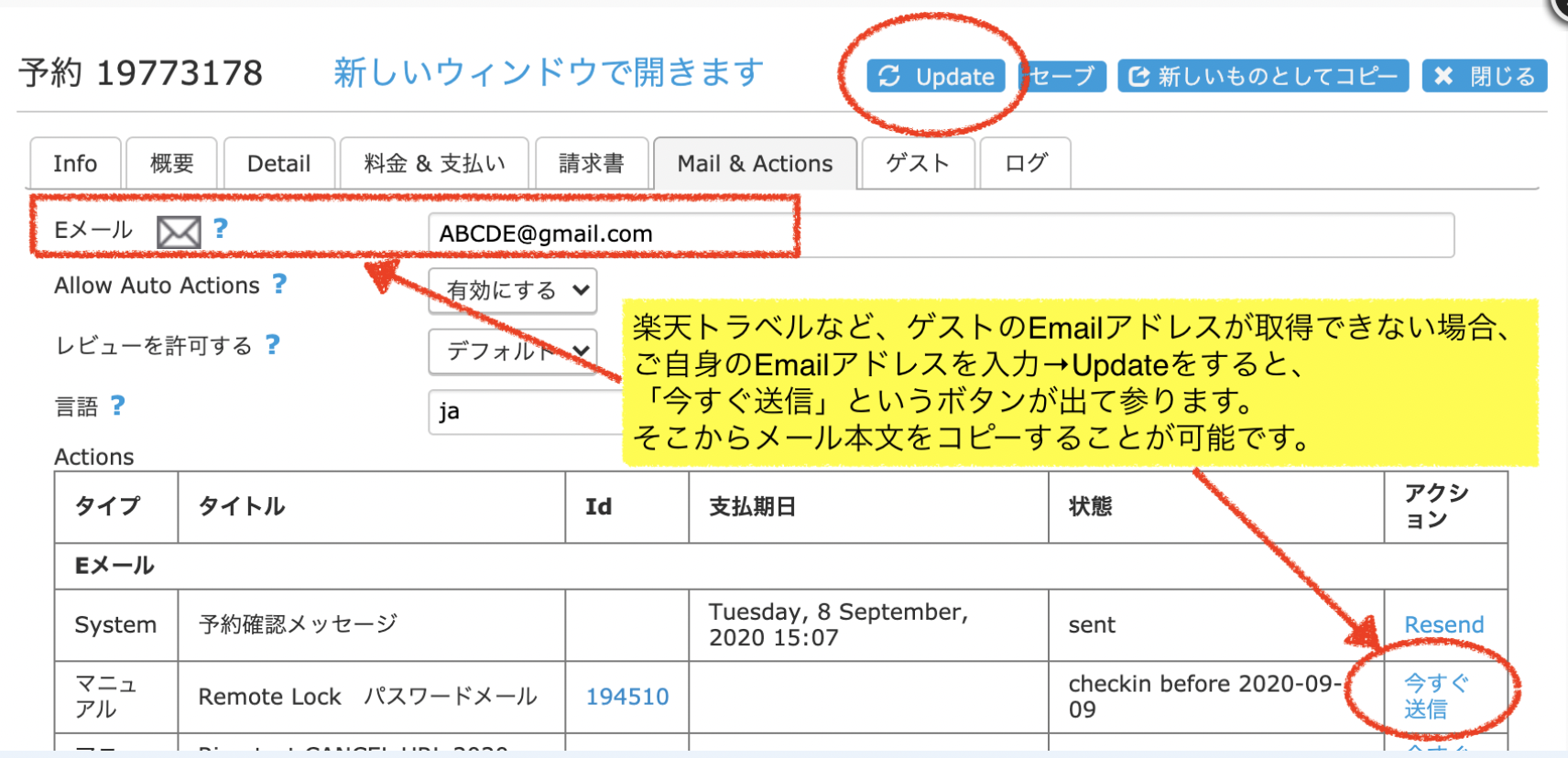Open the レビューを許可する dropdown
The height and width of the screenshot is (758, 1568).
(513, 351)
